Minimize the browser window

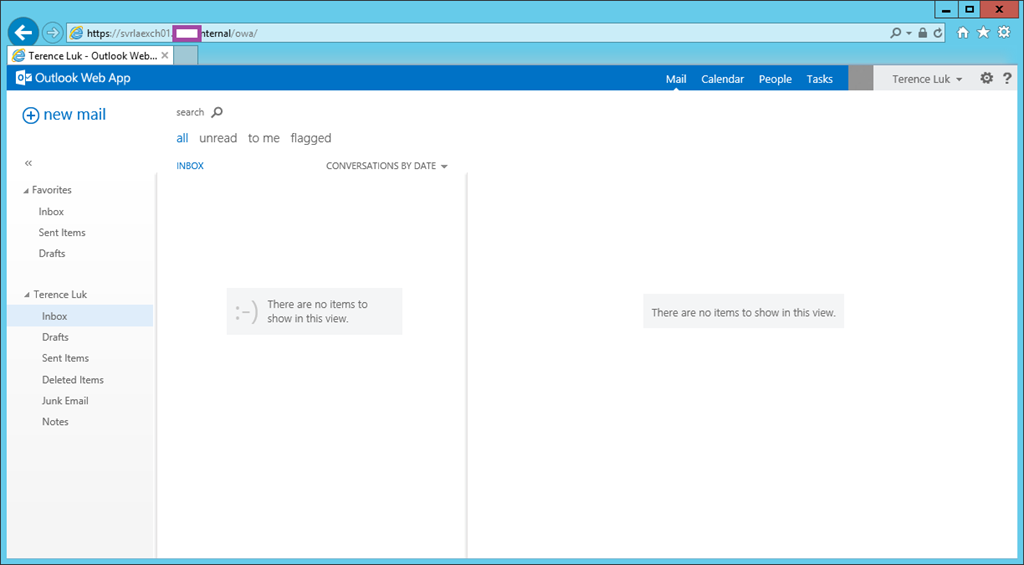[946, 9]
